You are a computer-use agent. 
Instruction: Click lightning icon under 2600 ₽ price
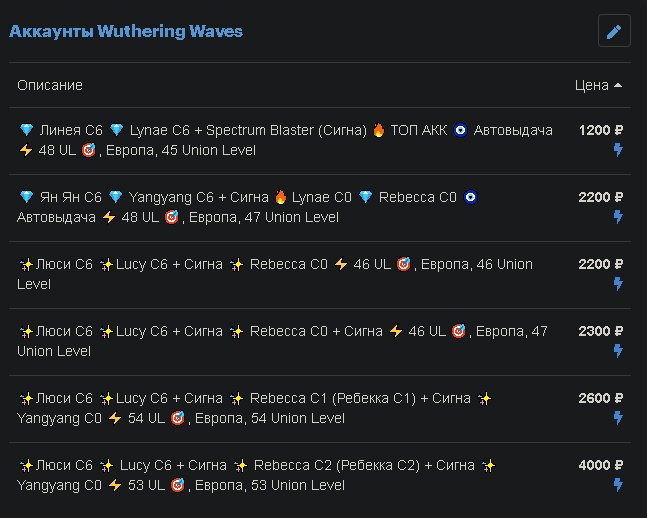[x=618, y=418]
